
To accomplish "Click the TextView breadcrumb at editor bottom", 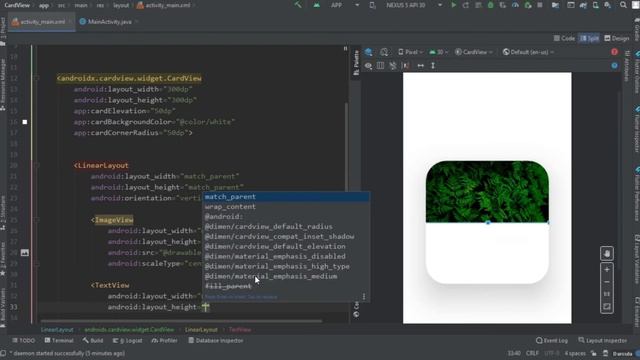I will 240,330.
